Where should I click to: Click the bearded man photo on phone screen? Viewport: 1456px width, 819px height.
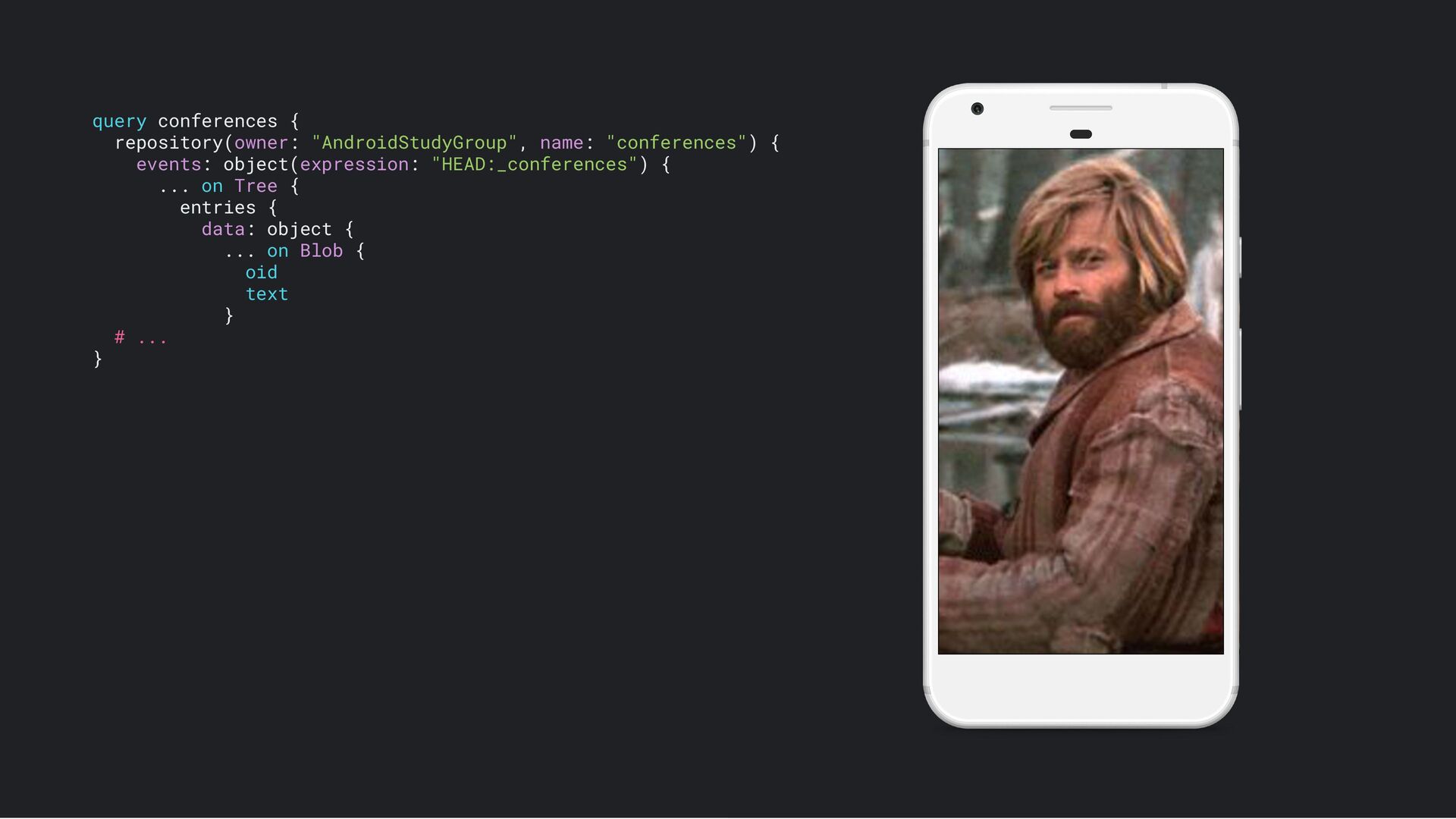pos(1081,401)
